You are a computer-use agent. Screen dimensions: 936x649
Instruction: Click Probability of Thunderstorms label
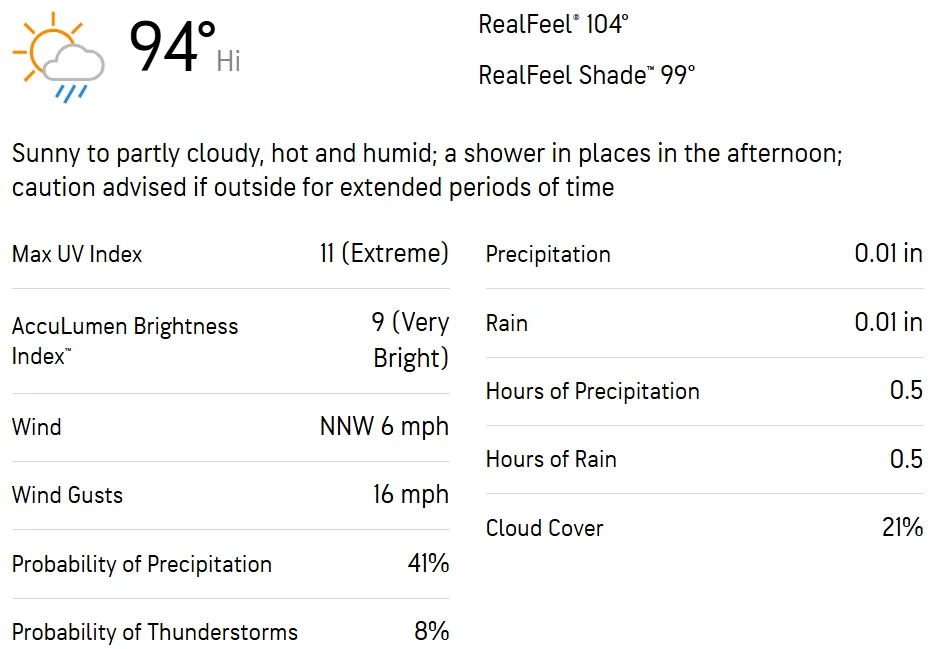155,632
